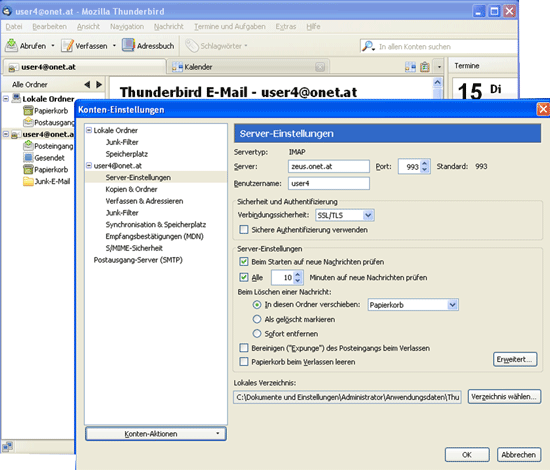The width and height of the screenshot is (550, 470).
Task: Click the Verzeichnis wählen... button
Action: (x=504, y=397)
